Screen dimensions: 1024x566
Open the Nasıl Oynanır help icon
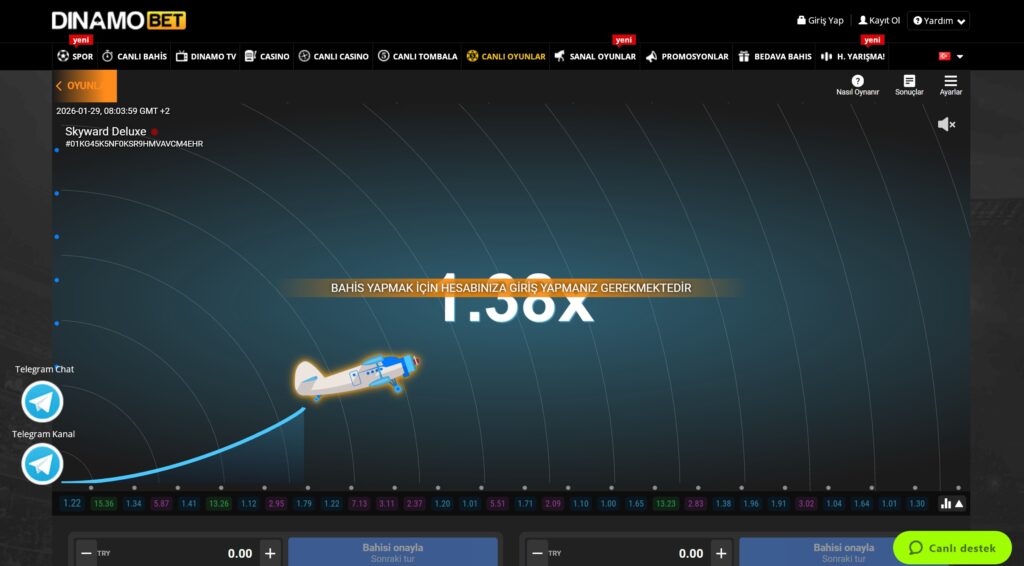857,81
